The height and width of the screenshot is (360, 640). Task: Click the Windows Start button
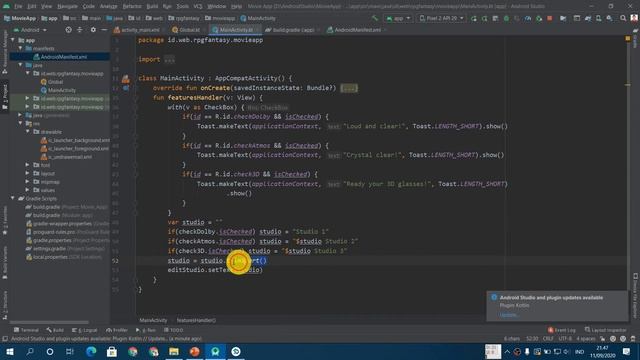(x=10, y=351)
